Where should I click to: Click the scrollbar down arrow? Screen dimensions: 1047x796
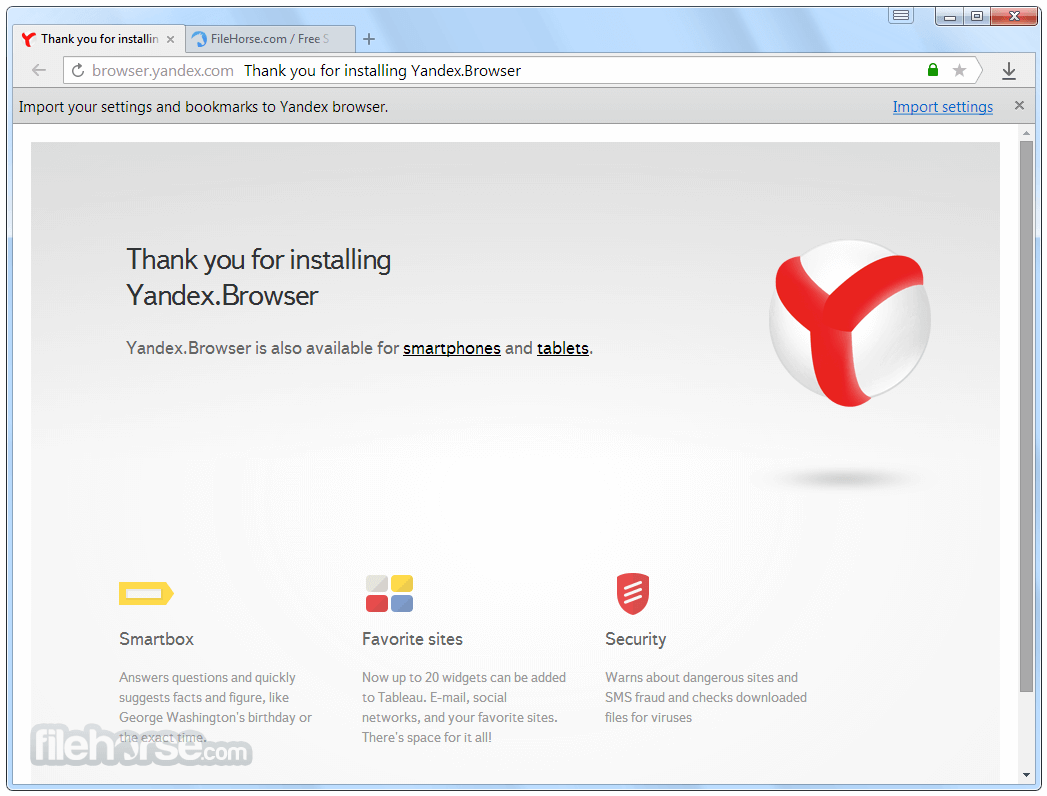1026,775
